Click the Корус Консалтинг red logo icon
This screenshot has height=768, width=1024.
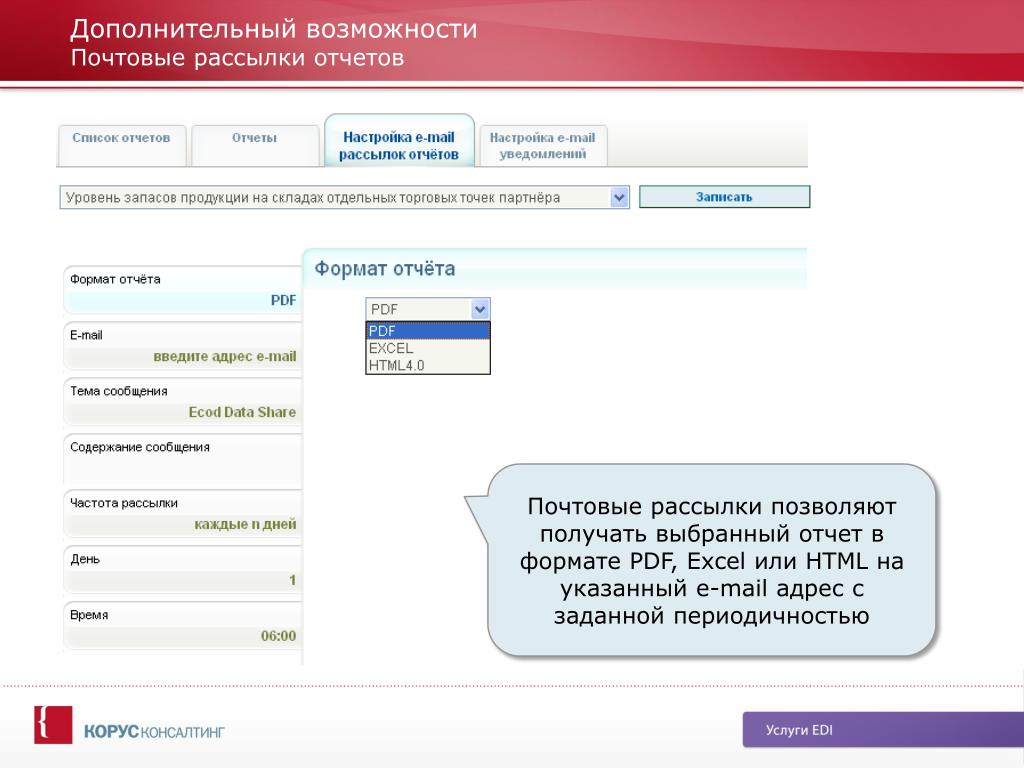[53, 724]
